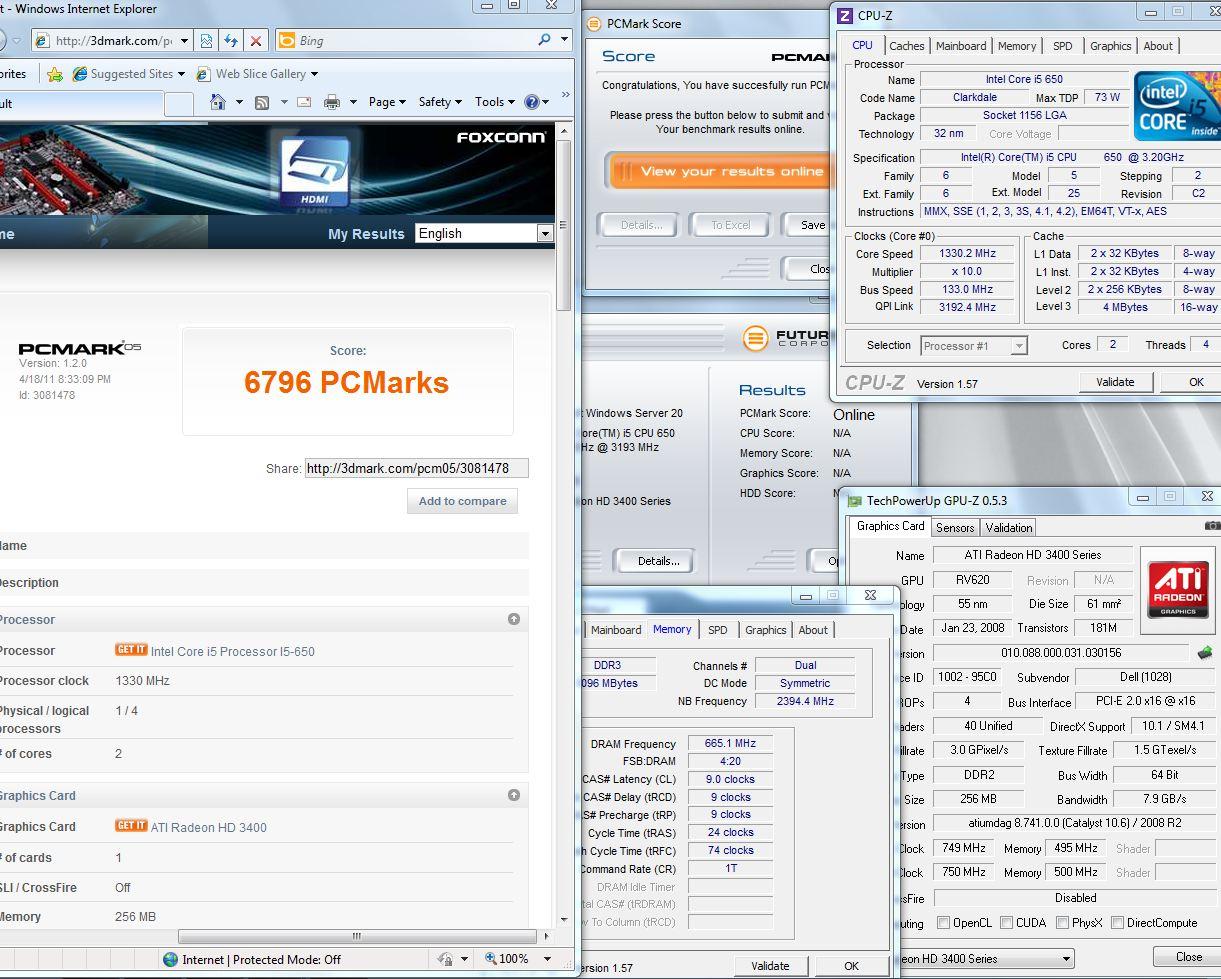Switch to the Validation tab in GPU-Z
The image size is (1221, 979).
tap(1009, 528)
